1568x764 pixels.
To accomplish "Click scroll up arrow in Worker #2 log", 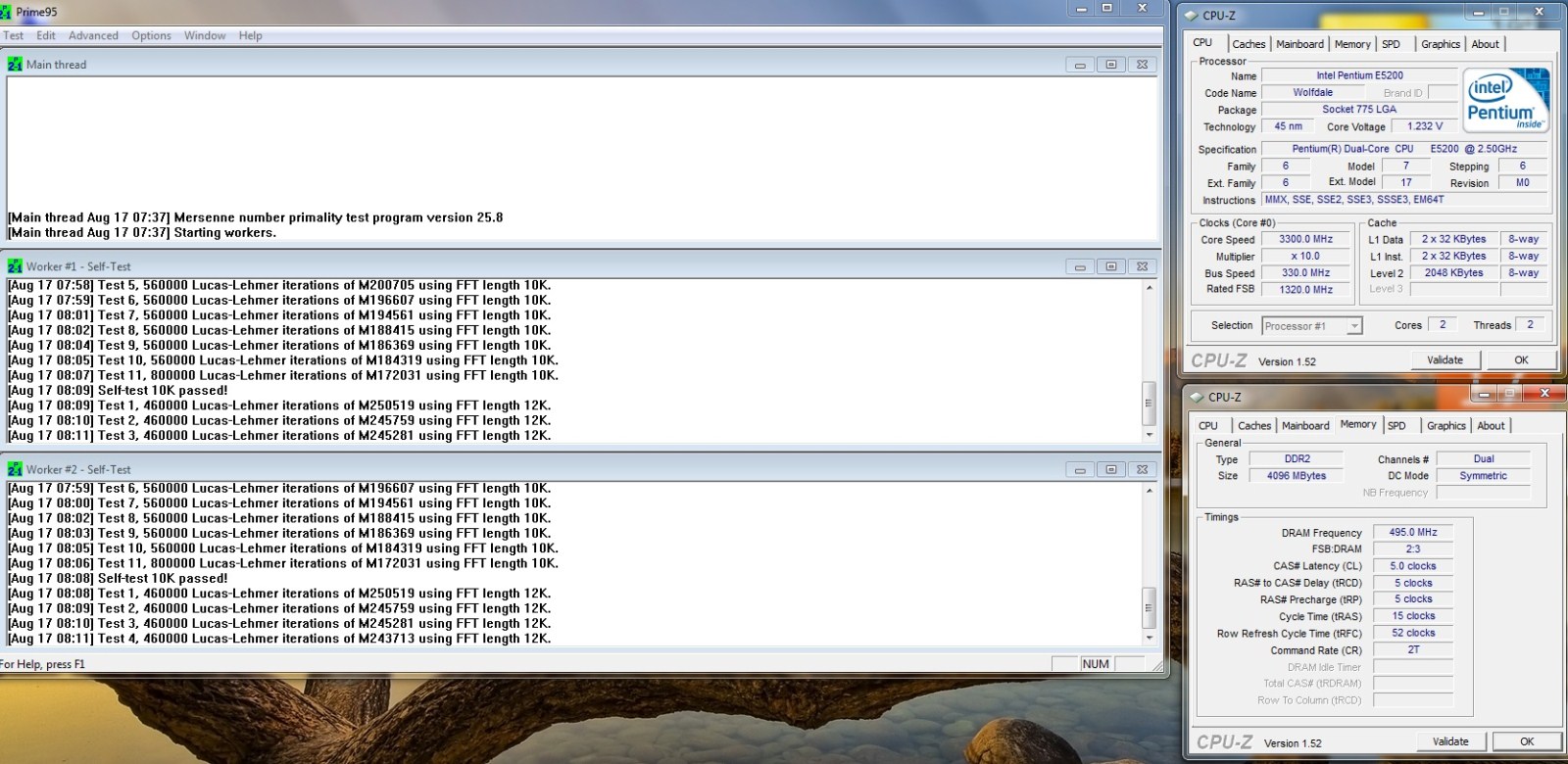I will tap(1149, 490).
